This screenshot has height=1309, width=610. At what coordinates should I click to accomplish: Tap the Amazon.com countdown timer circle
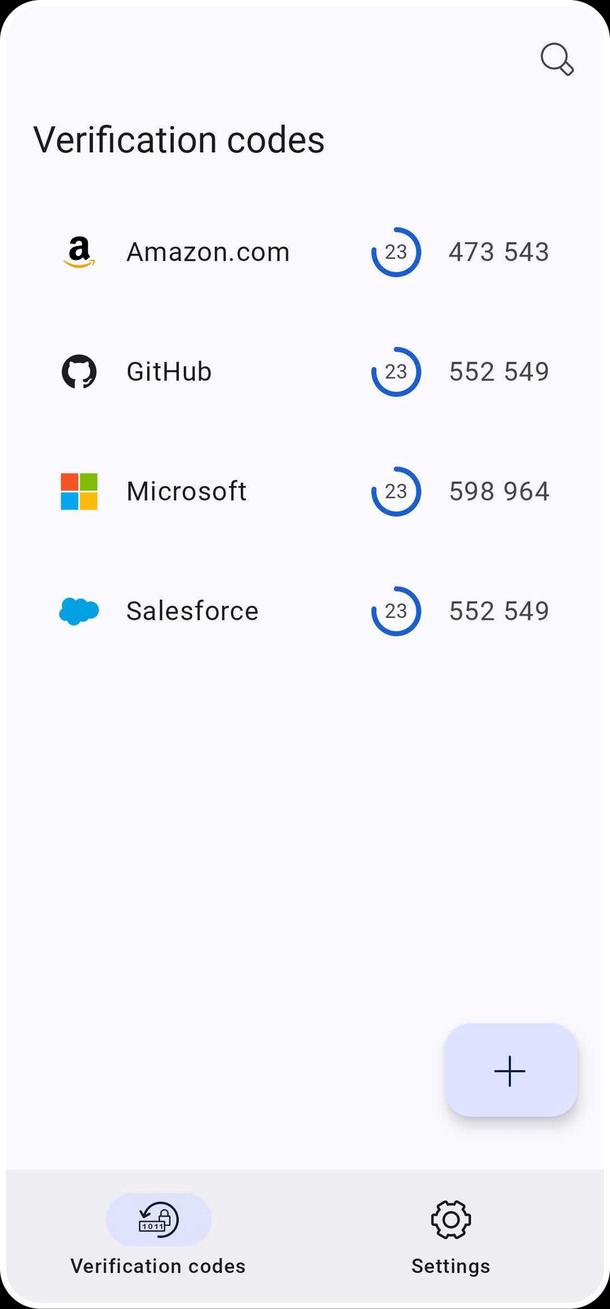(396, 252)
